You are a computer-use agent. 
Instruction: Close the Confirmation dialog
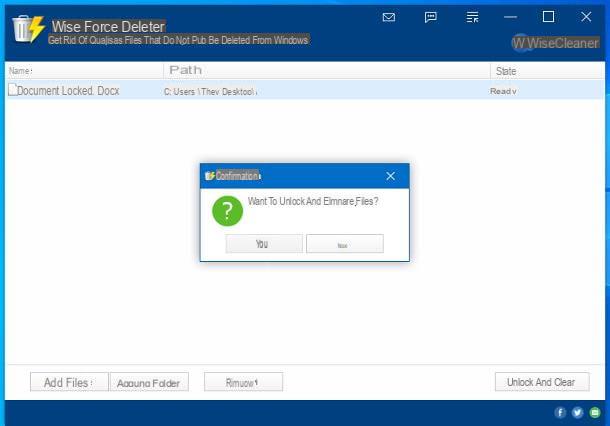pyautogui.click(x=391, y=176)
